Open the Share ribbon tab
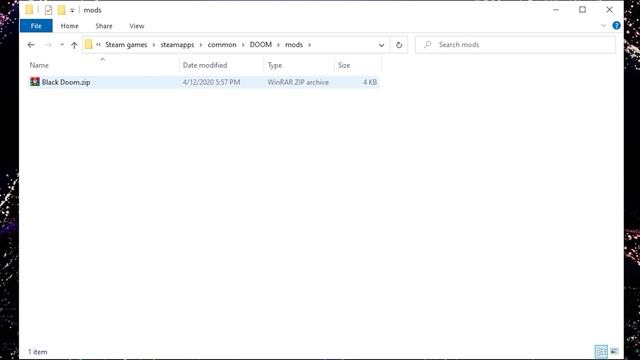640x360 pixels. coord(104,26)
